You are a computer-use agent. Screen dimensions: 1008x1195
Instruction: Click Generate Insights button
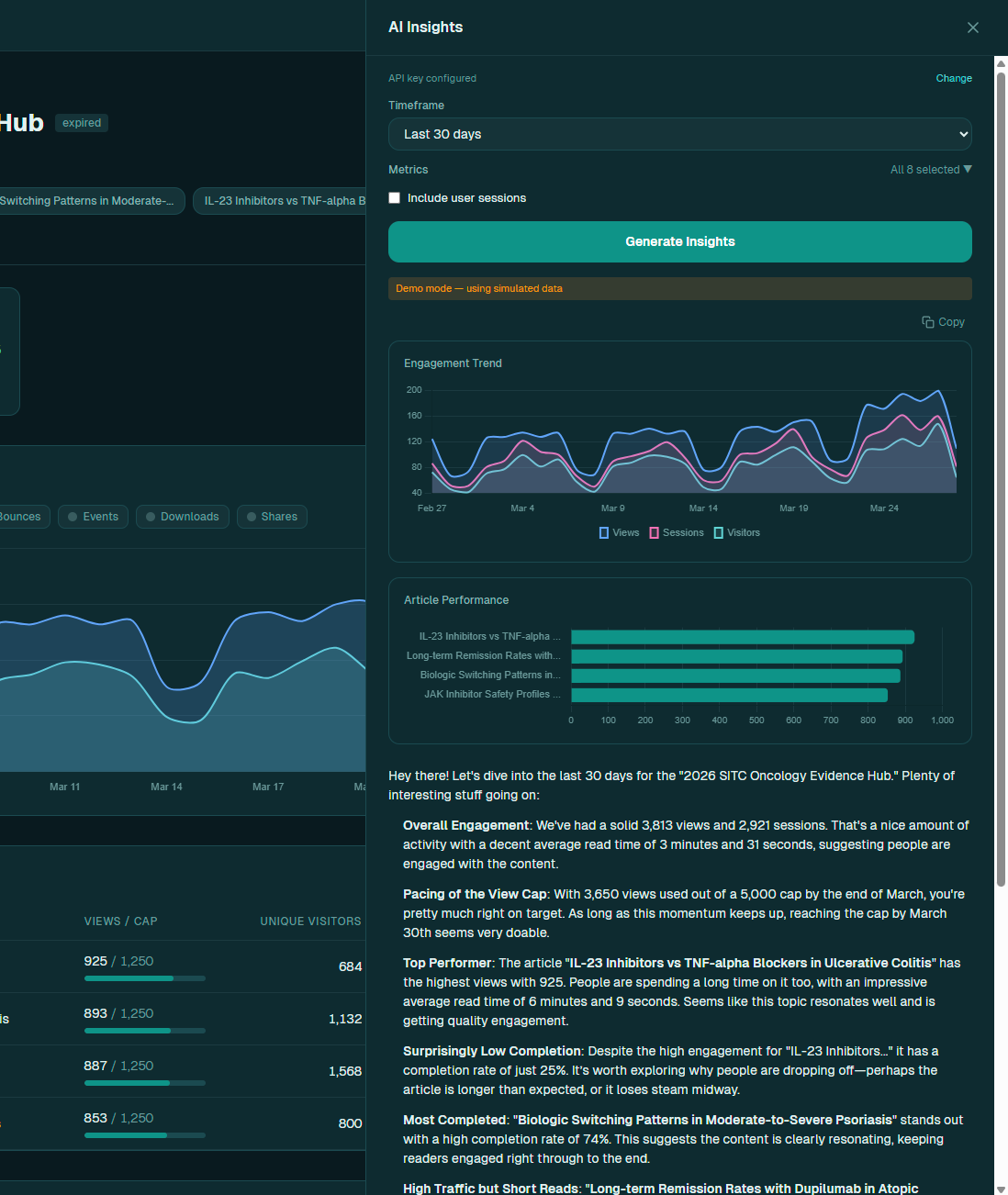[680, 241]
